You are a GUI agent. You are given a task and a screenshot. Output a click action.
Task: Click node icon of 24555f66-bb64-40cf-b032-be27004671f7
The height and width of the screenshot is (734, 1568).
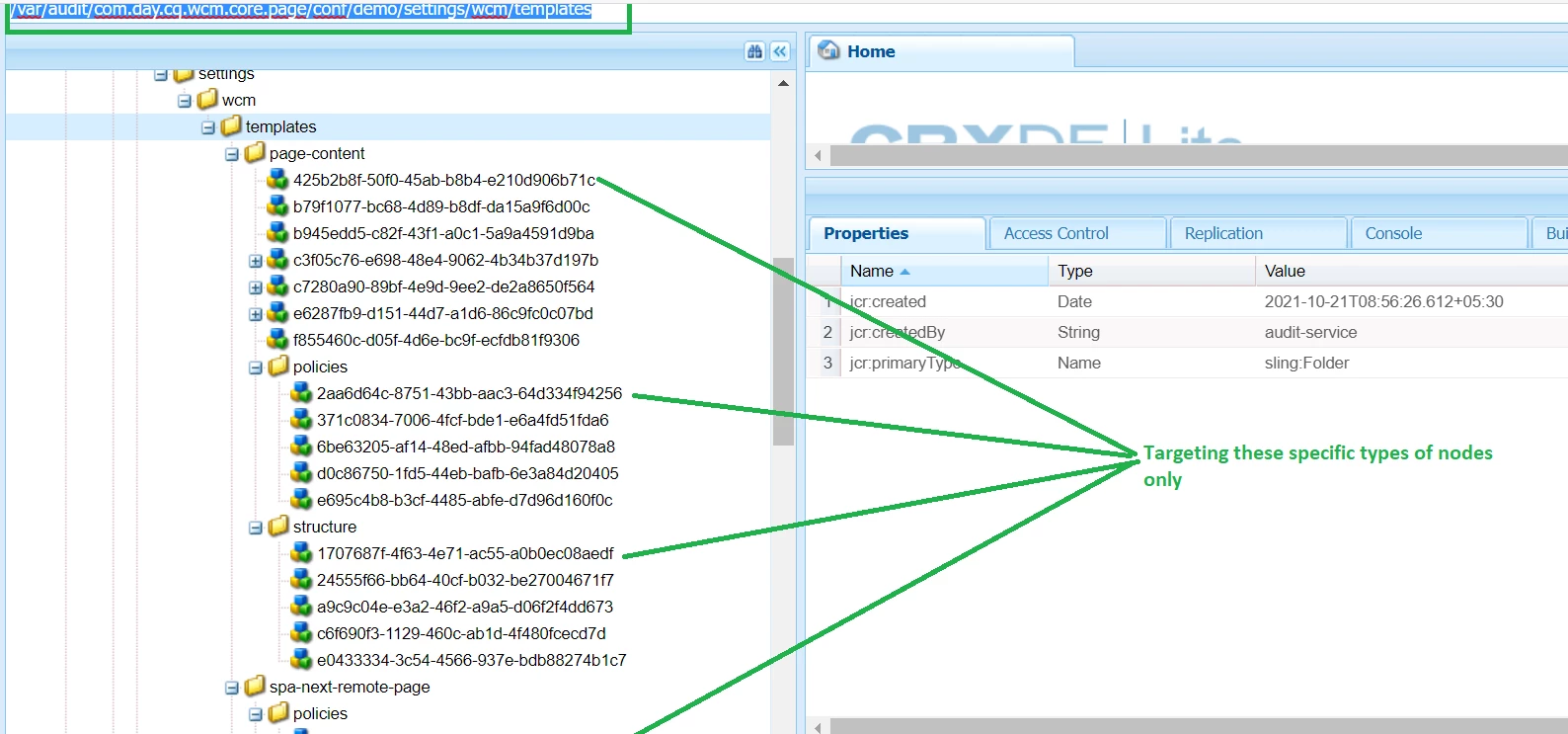pyautogui.click(x=302, y=579)
